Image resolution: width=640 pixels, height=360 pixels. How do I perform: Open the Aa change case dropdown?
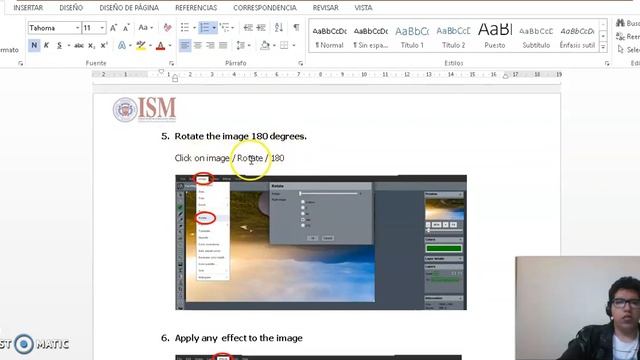pos(145,28)
